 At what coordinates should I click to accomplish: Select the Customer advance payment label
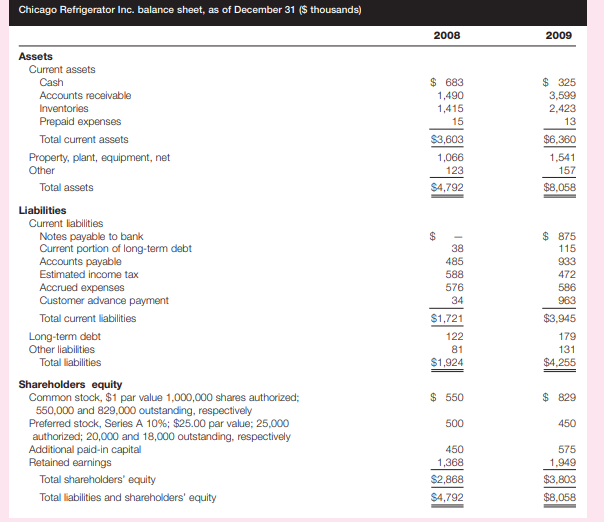[104, 300]
